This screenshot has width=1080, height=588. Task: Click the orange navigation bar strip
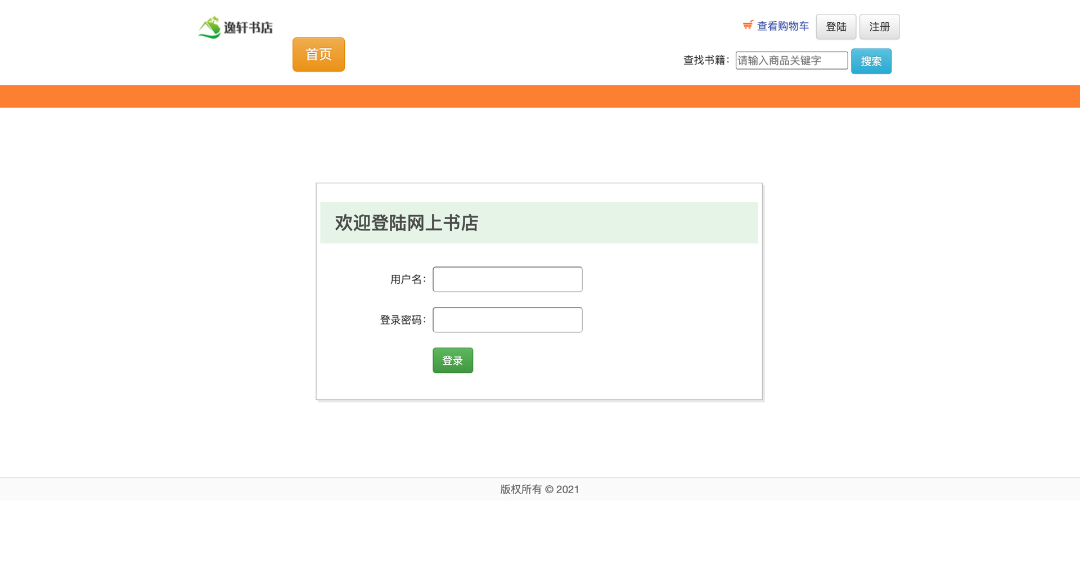(540, 96)
